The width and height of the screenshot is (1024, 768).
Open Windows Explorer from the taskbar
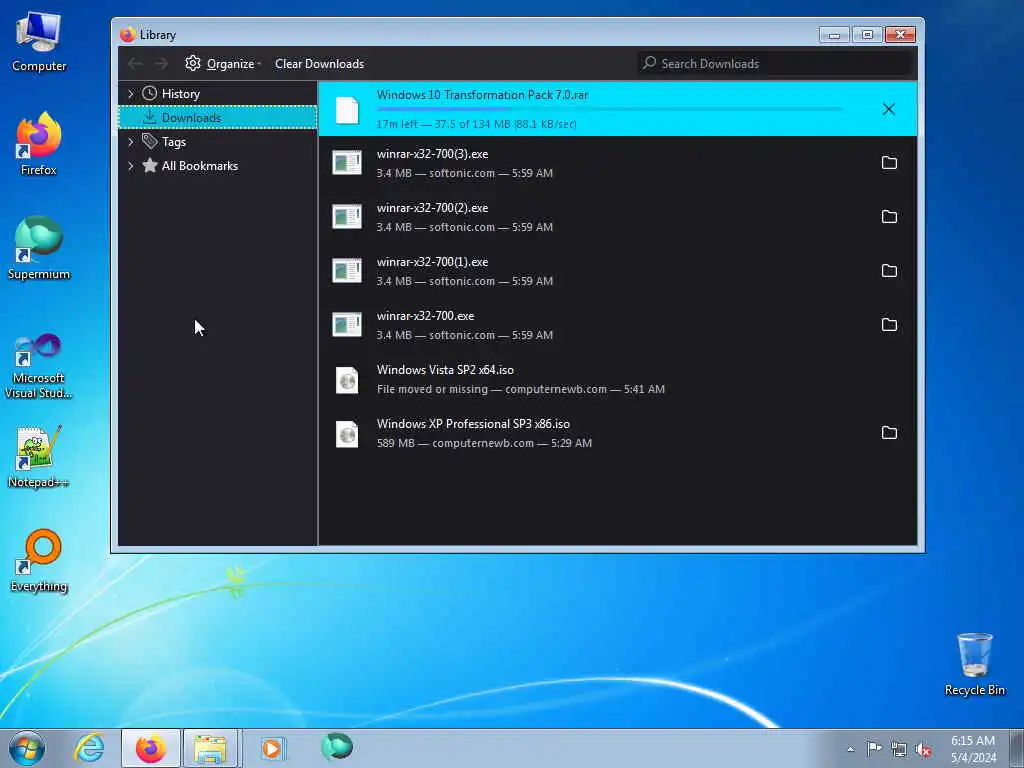coord(210,748)
